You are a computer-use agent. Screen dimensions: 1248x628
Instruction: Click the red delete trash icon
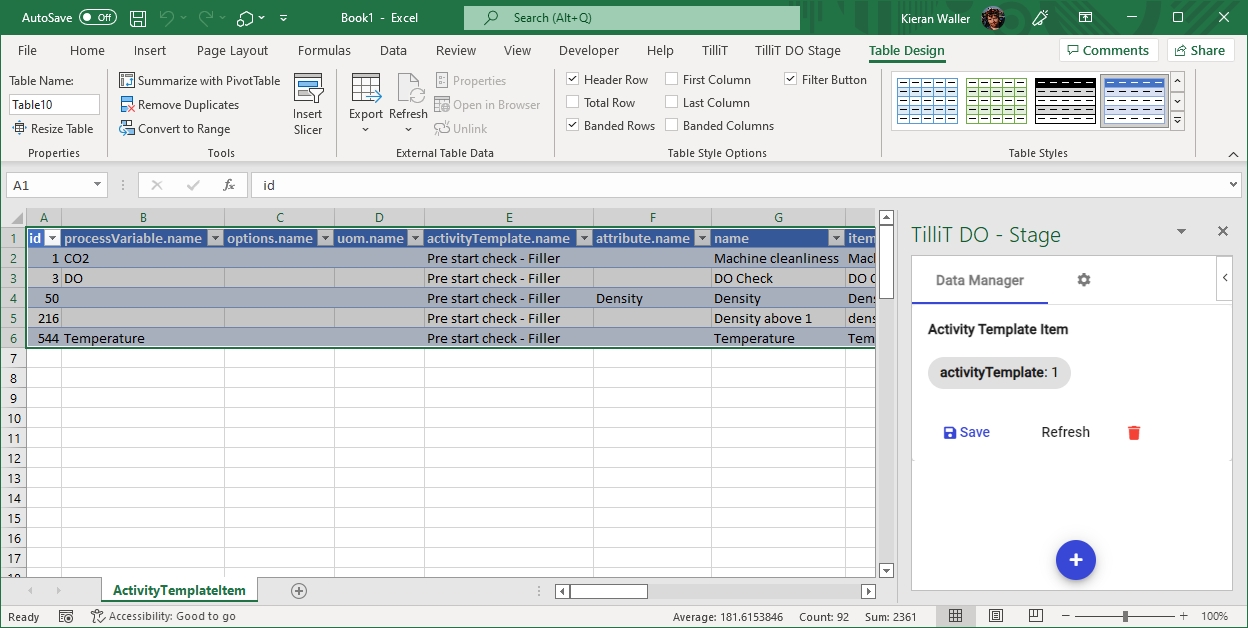click(1133, 433)
